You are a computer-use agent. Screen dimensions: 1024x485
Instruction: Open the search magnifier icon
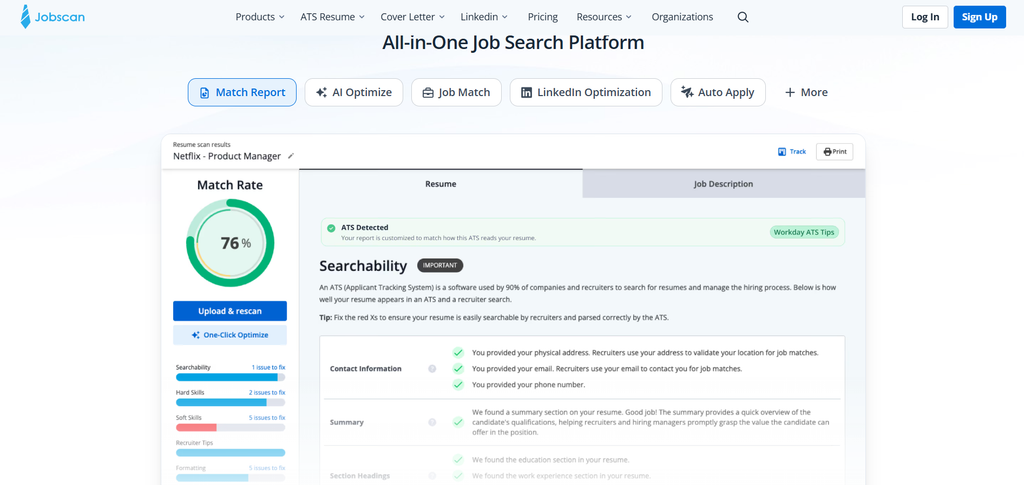(x=743, y=17)
